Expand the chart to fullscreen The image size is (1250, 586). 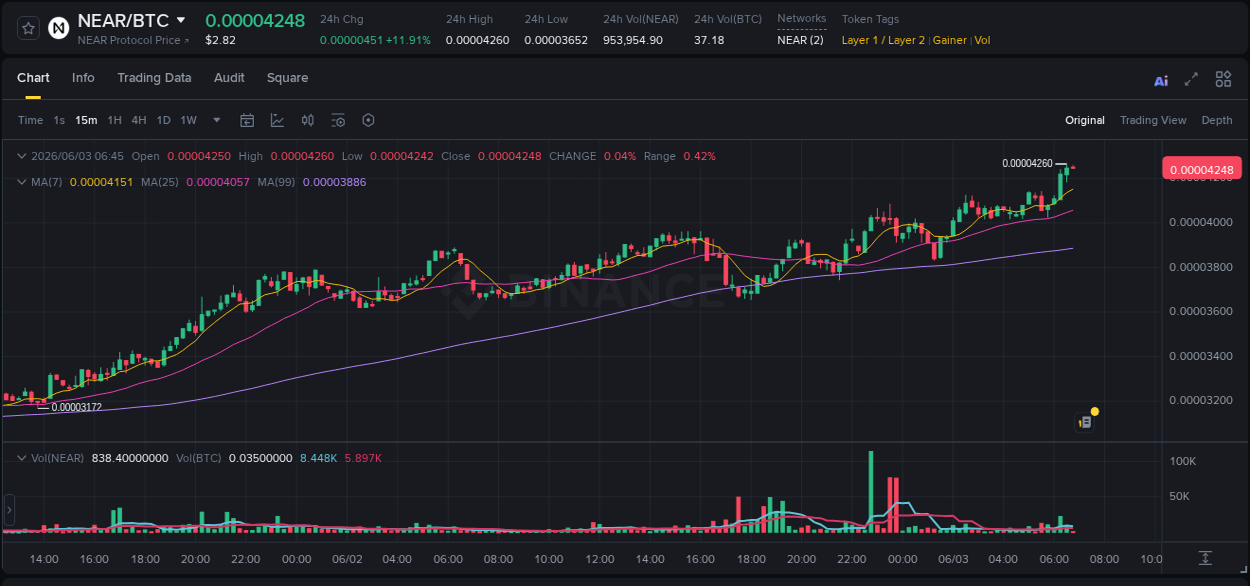pos(1191,79)
